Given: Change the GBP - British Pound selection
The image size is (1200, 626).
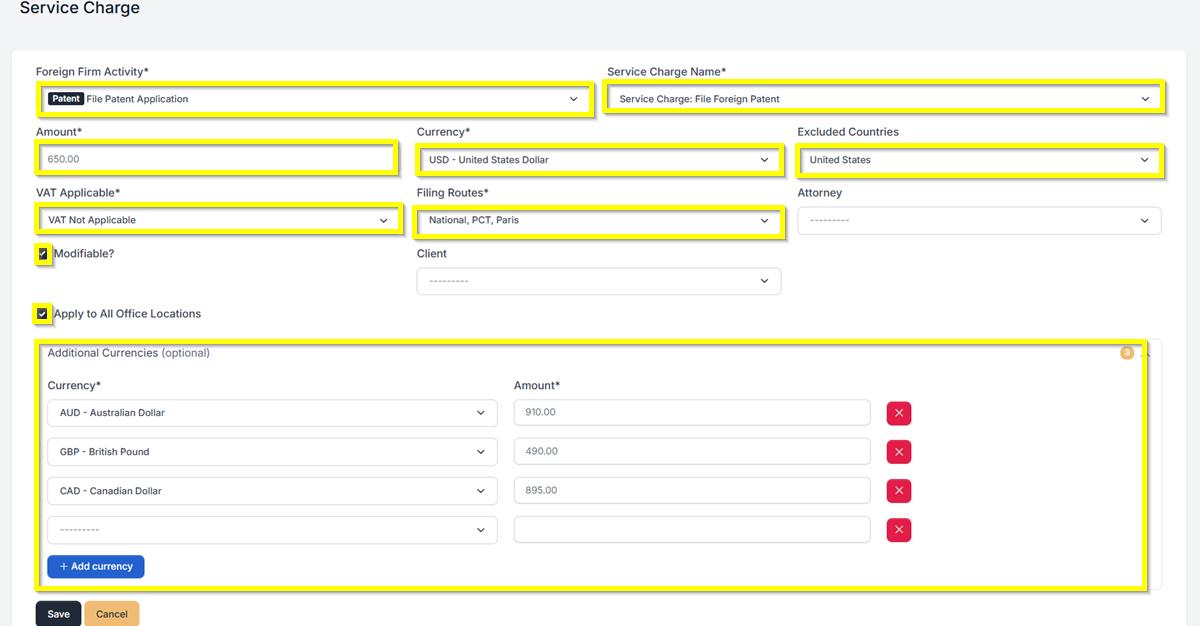Looking at the screenshot, I should 272,452.
